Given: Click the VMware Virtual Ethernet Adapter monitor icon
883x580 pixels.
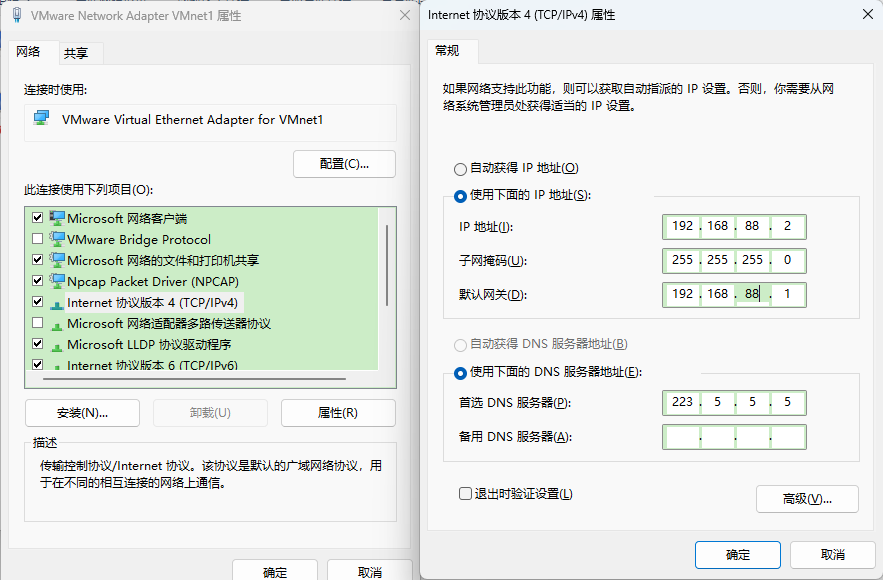Looking at the screenshot, I should coord(41,119).
